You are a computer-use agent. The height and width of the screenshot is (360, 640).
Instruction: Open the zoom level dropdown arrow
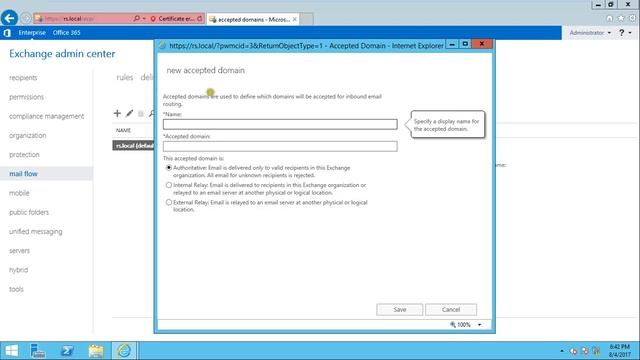tap(480, 325)
